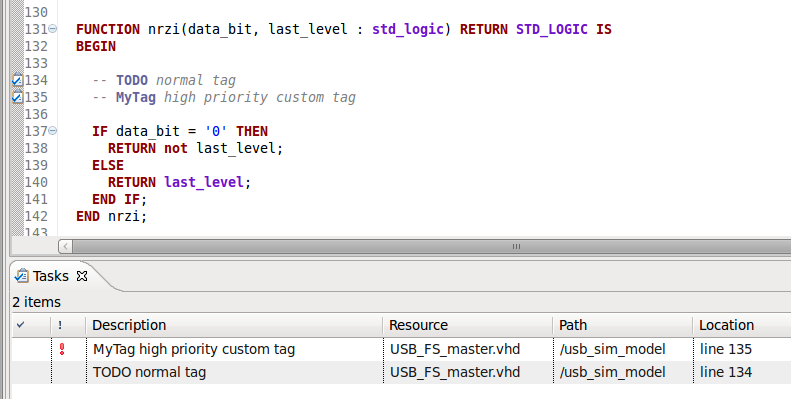Click /usb_sim_model path in the MyTag row
791x399 pixels.
point(612,349)
